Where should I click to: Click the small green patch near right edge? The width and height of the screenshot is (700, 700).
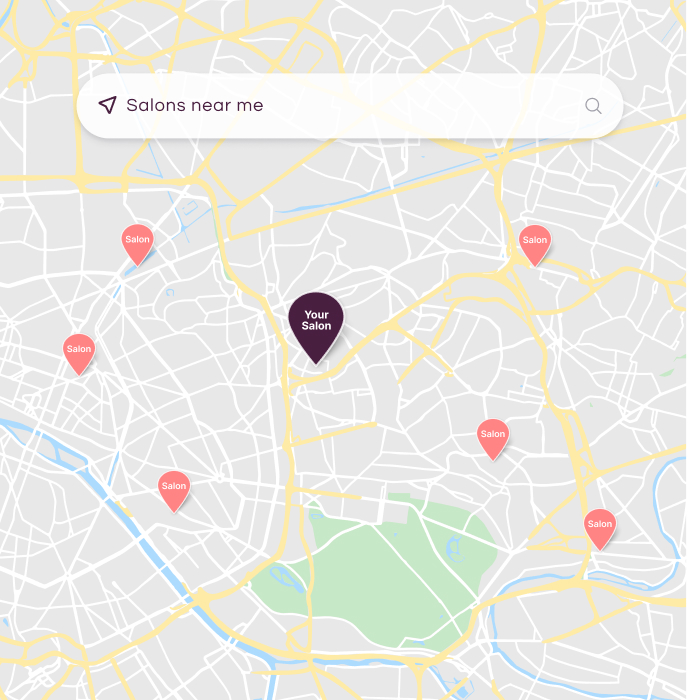pos(667,372)
